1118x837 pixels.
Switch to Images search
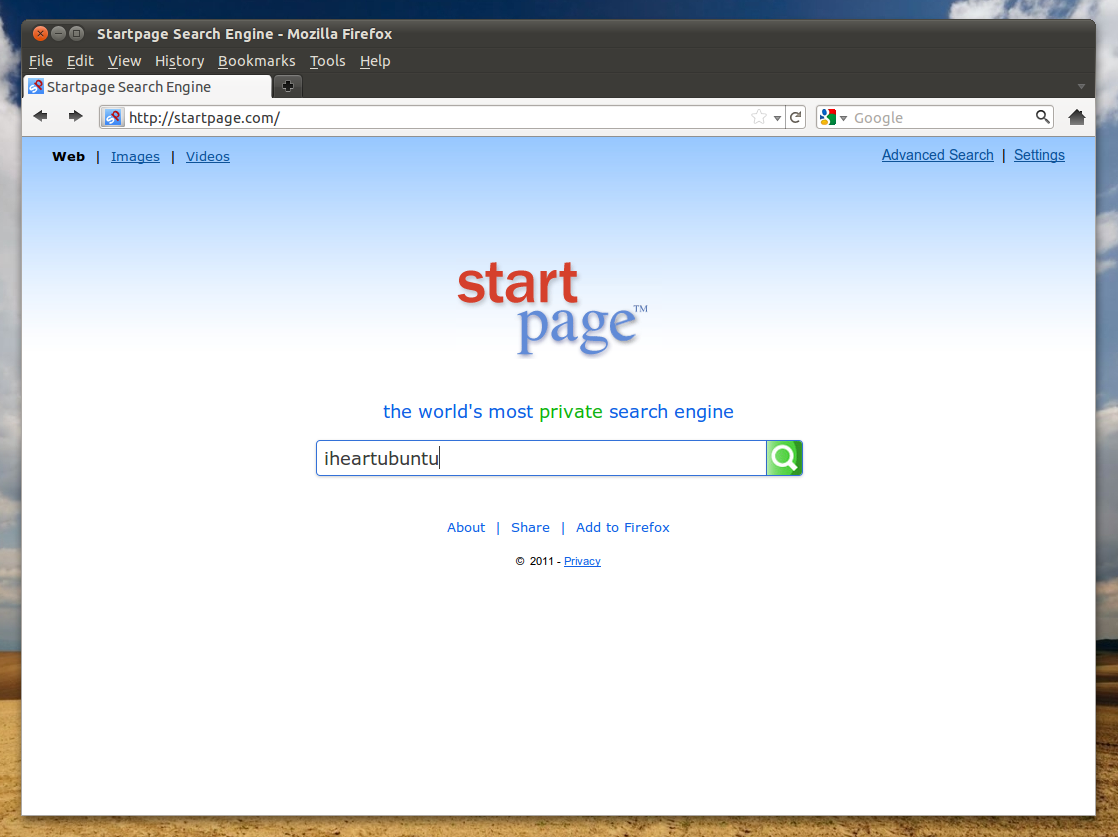click(135, 157)
